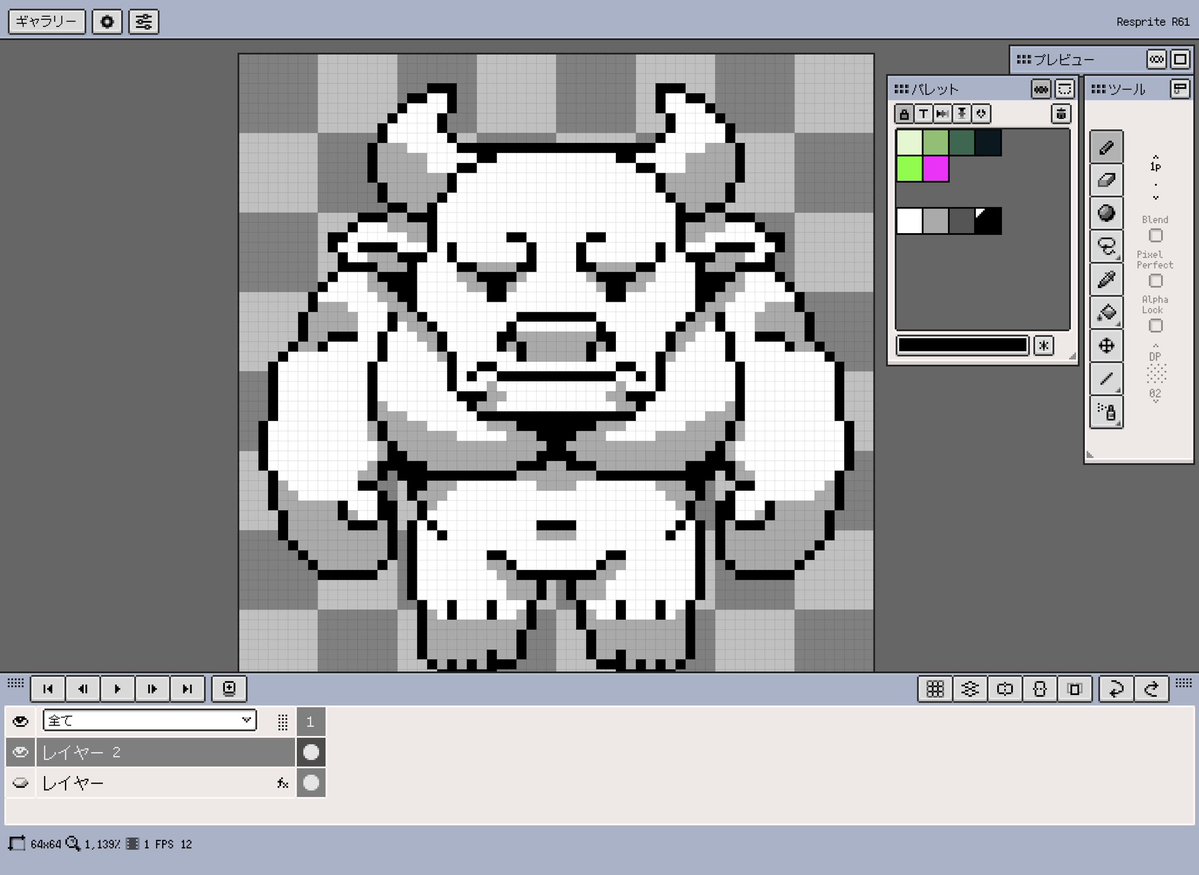Decrease brush size with down arrow below 1p
The height and width of the screenshot is (875, 1199).
click(1155, 197)
